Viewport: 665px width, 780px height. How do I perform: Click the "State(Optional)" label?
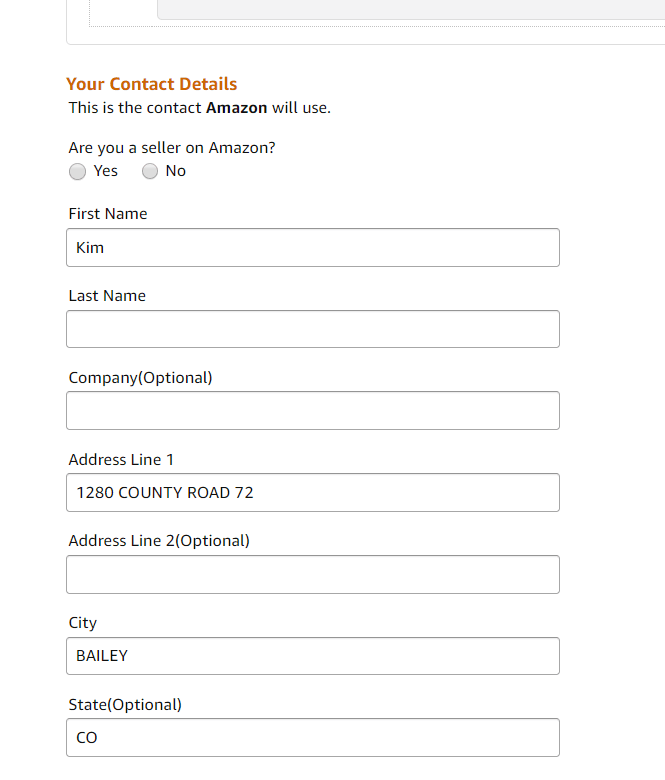(125, 705)
